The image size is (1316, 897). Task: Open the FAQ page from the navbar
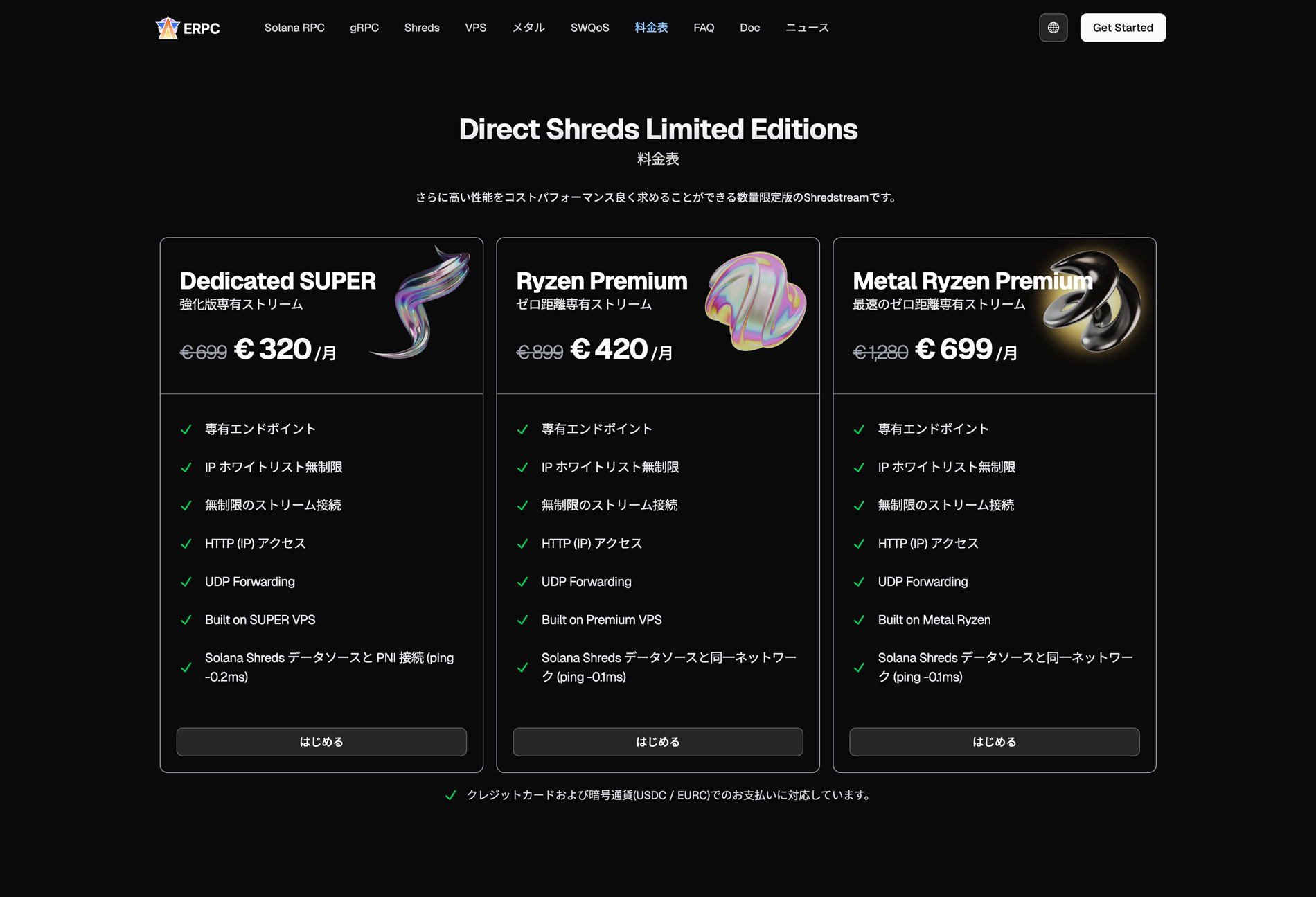[x=703, y=28]
